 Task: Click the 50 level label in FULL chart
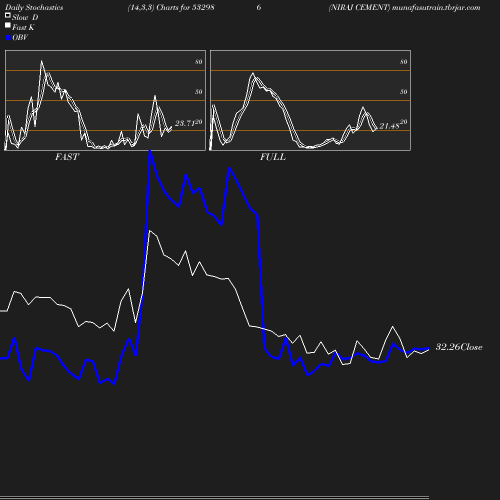click(404, 92)
